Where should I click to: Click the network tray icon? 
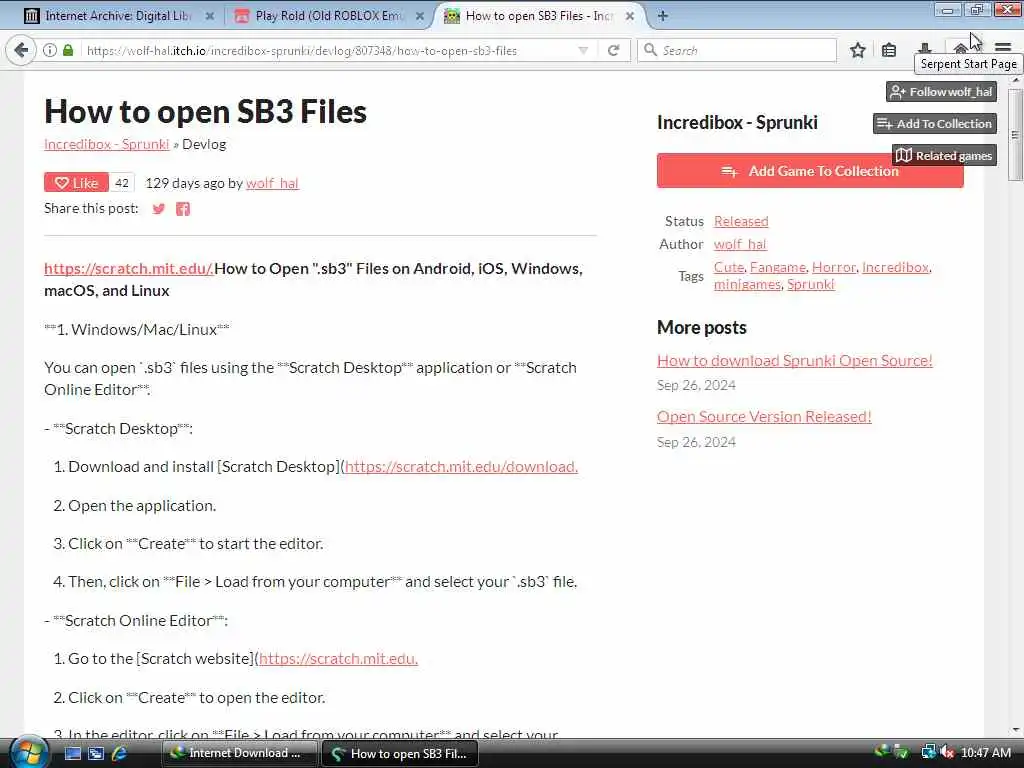pos(929,753)
